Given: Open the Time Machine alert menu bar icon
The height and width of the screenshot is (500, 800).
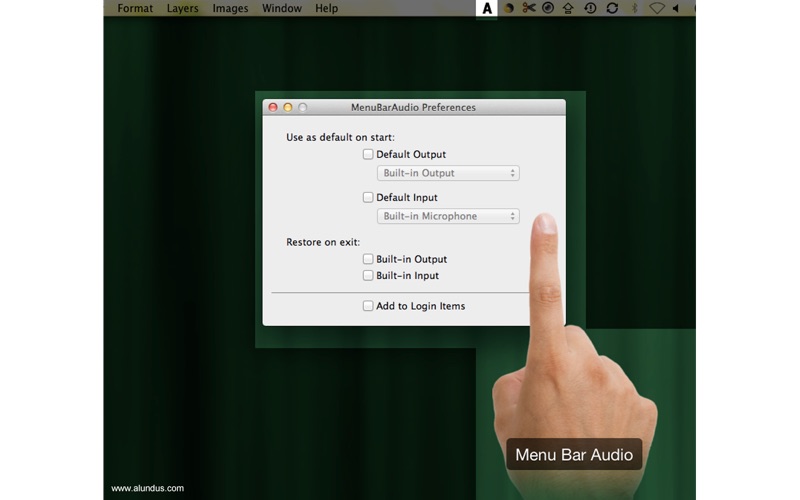Looking at the screenshot, I should (590, 8).
